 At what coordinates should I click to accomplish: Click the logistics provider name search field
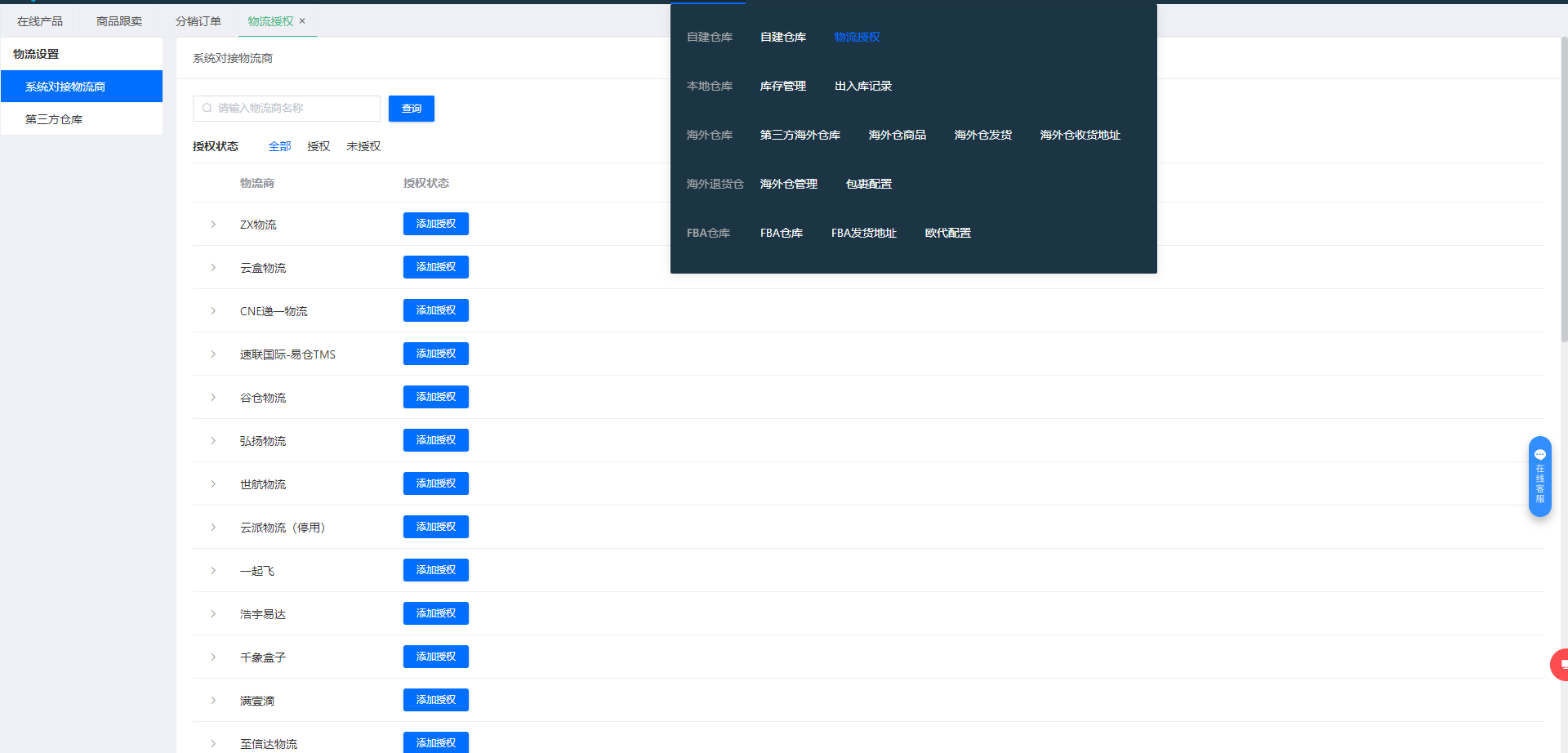294,109
